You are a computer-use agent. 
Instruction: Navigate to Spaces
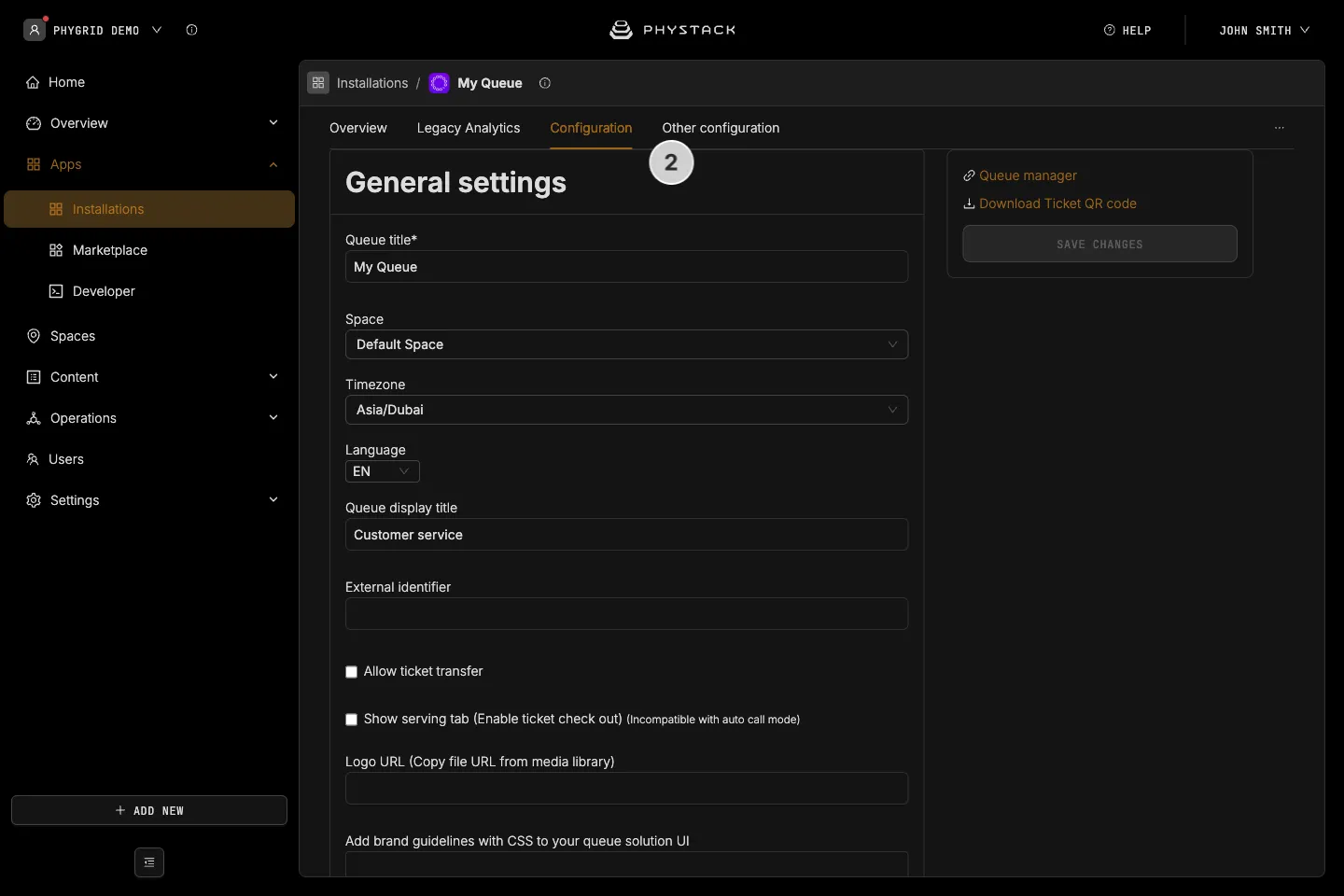[149, 336]
